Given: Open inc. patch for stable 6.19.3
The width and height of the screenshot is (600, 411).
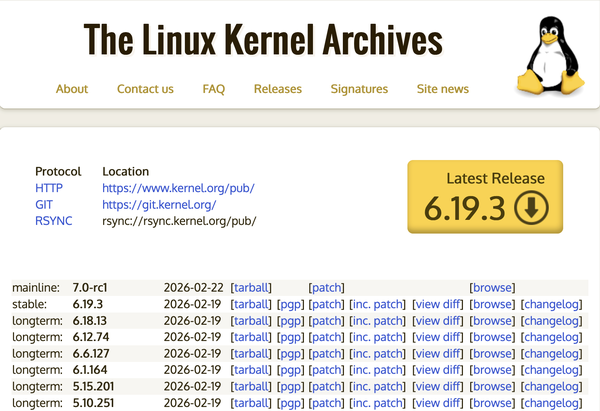Looking at the screenshot, I should [377, 304].
